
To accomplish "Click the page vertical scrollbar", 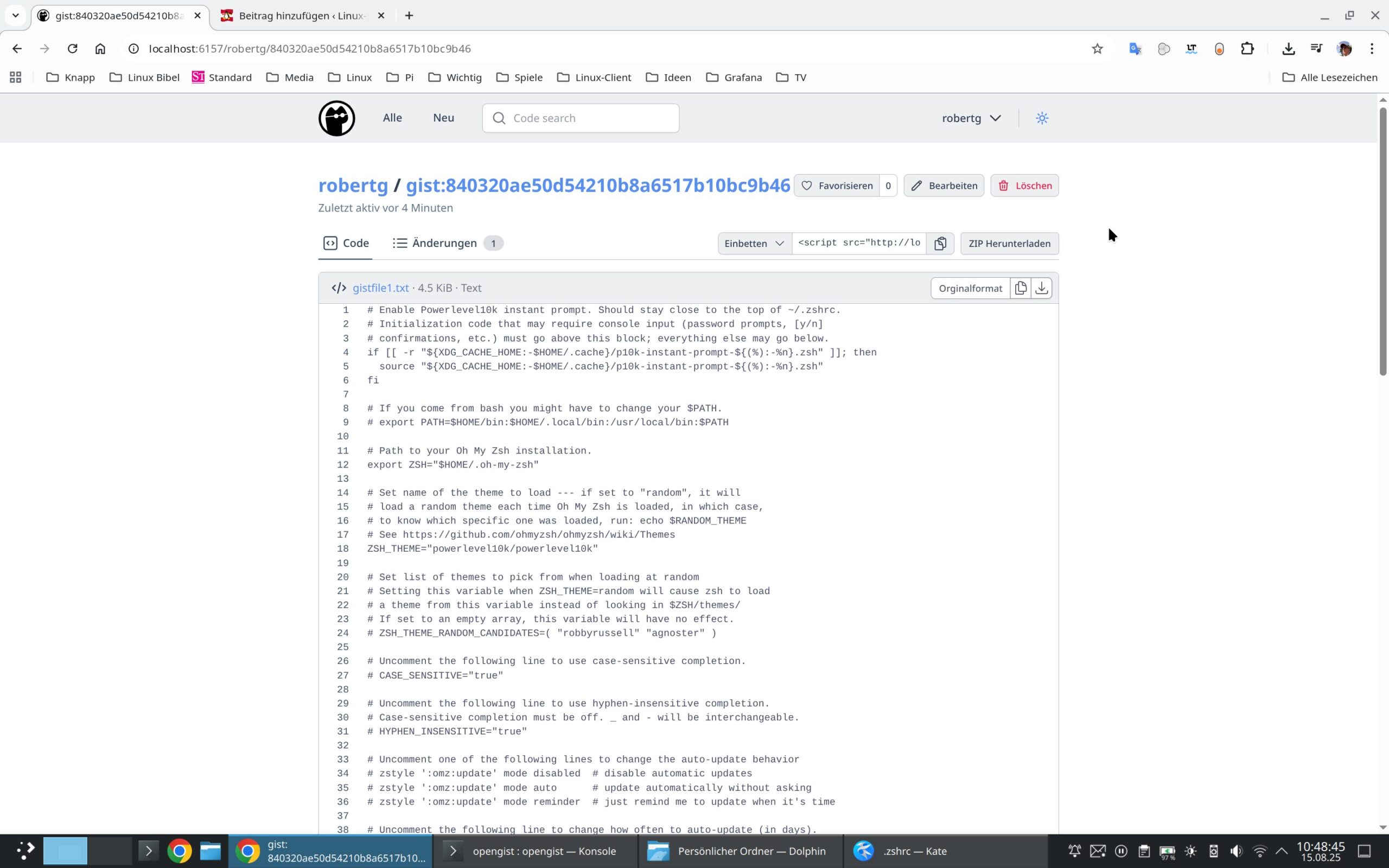I will [x=1382, y=241].
